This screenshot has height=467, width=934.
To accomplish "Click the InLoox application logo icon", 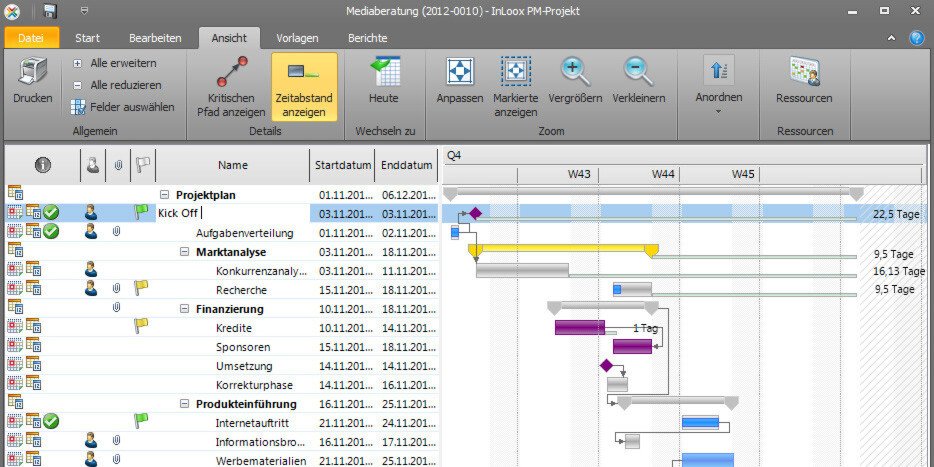I will (11, 11).
